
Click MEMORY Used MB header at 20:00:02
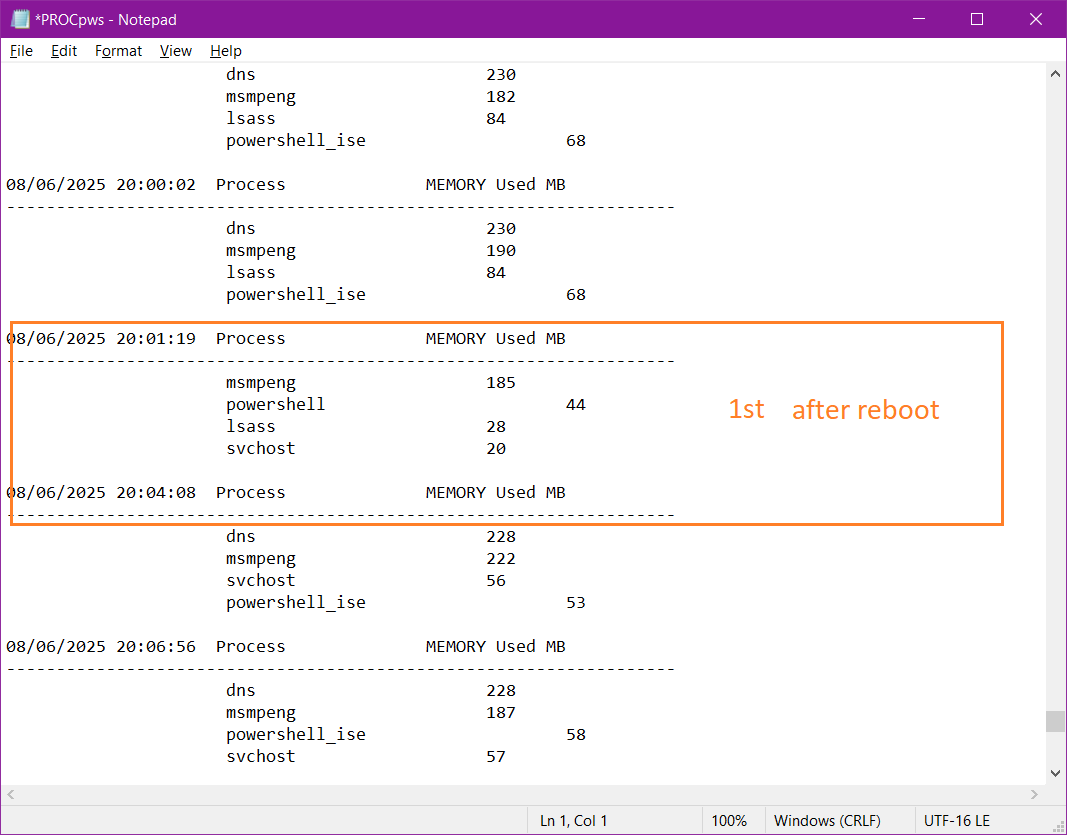click(x=496, y=184)
